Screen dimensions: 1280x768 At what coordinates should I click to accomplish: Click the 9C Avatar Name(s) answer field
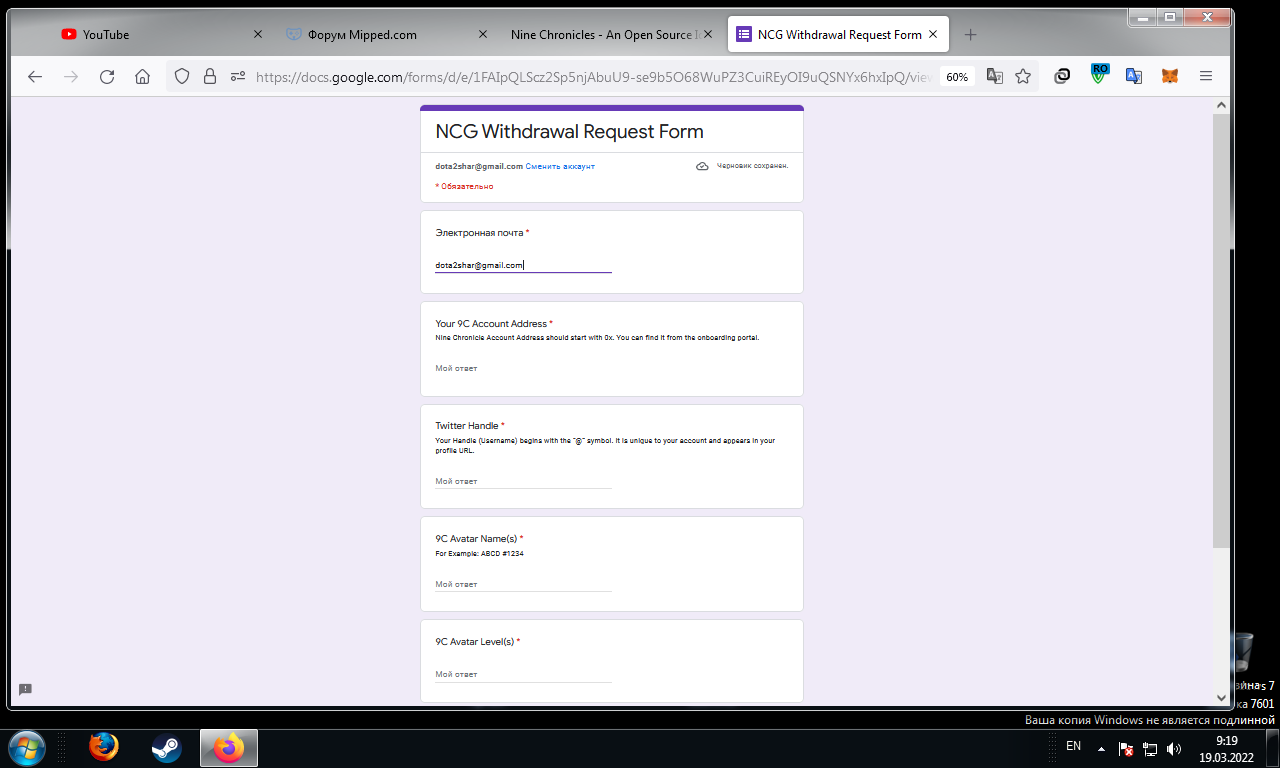click(523, 584)
